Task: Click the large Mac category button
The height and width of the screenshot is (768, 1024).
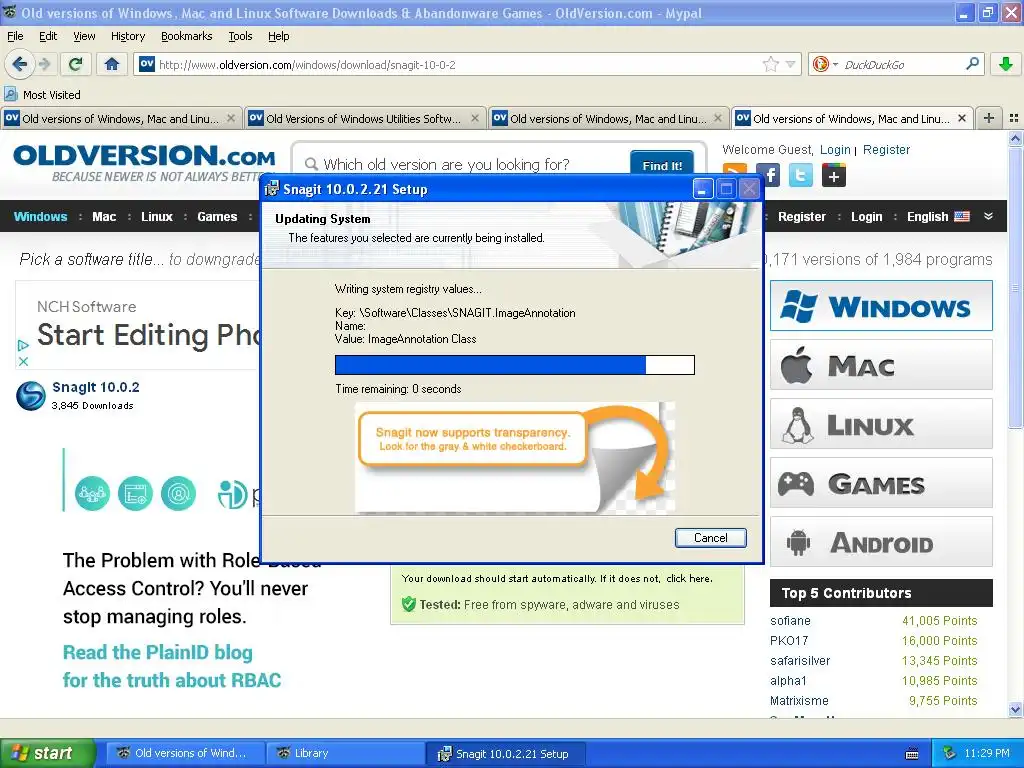Action: pos(881,365)
